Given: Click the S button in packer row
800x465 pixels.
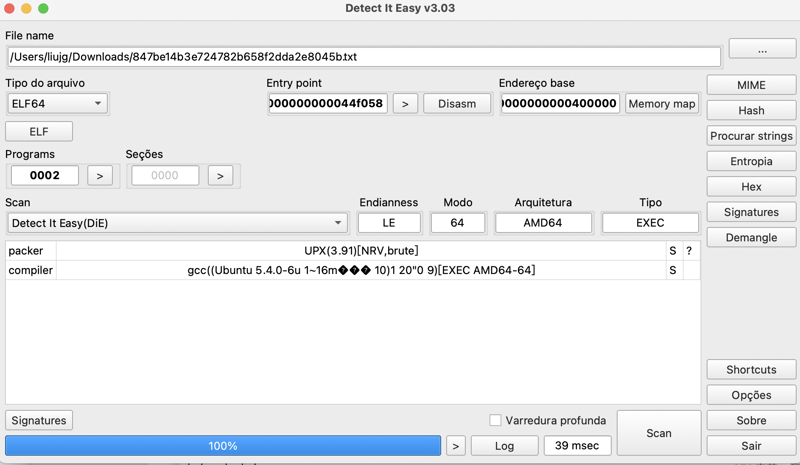Looking at the screenshot, I should 673,251.
